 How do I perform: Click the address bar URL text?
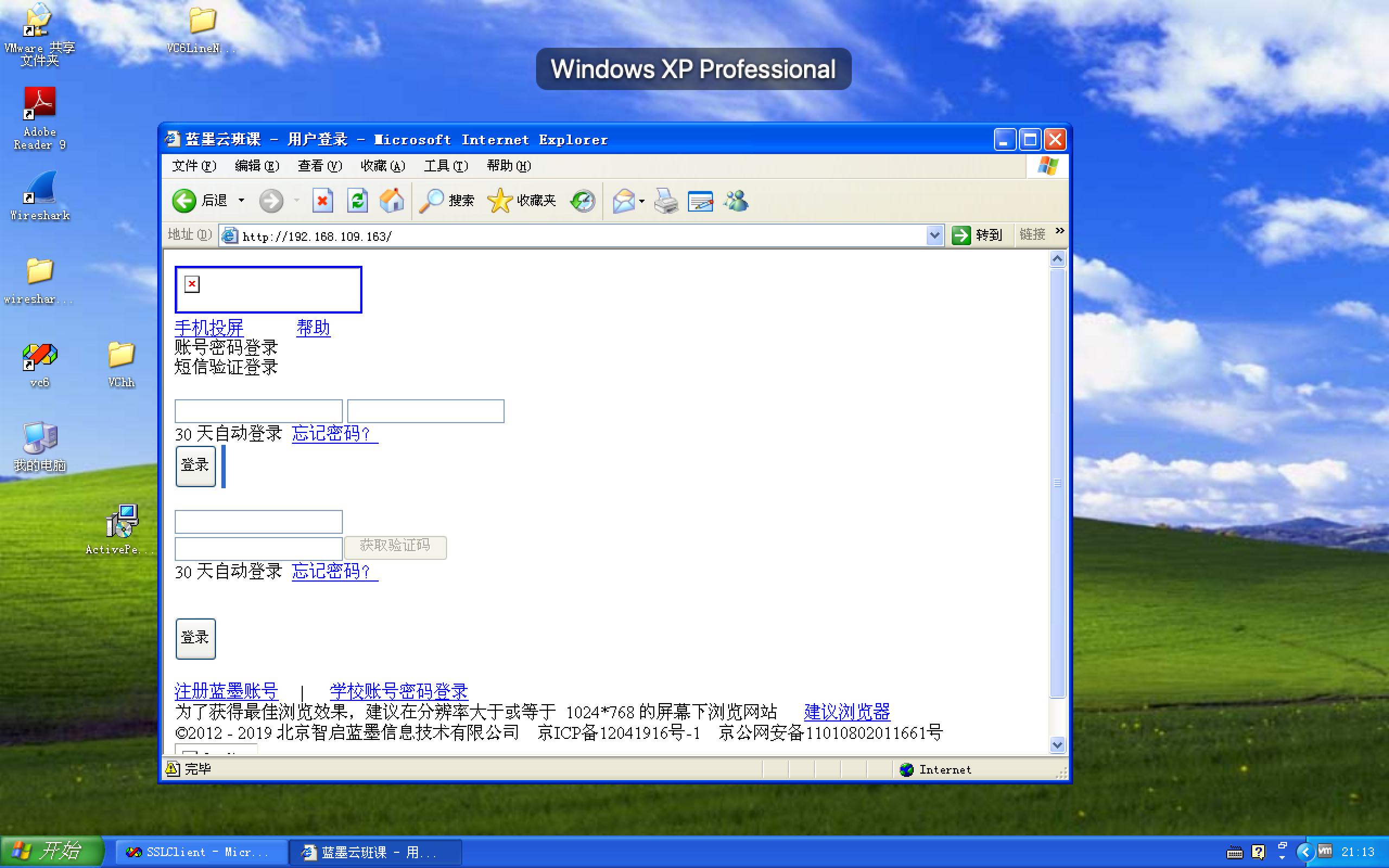[x=317, y=236]
